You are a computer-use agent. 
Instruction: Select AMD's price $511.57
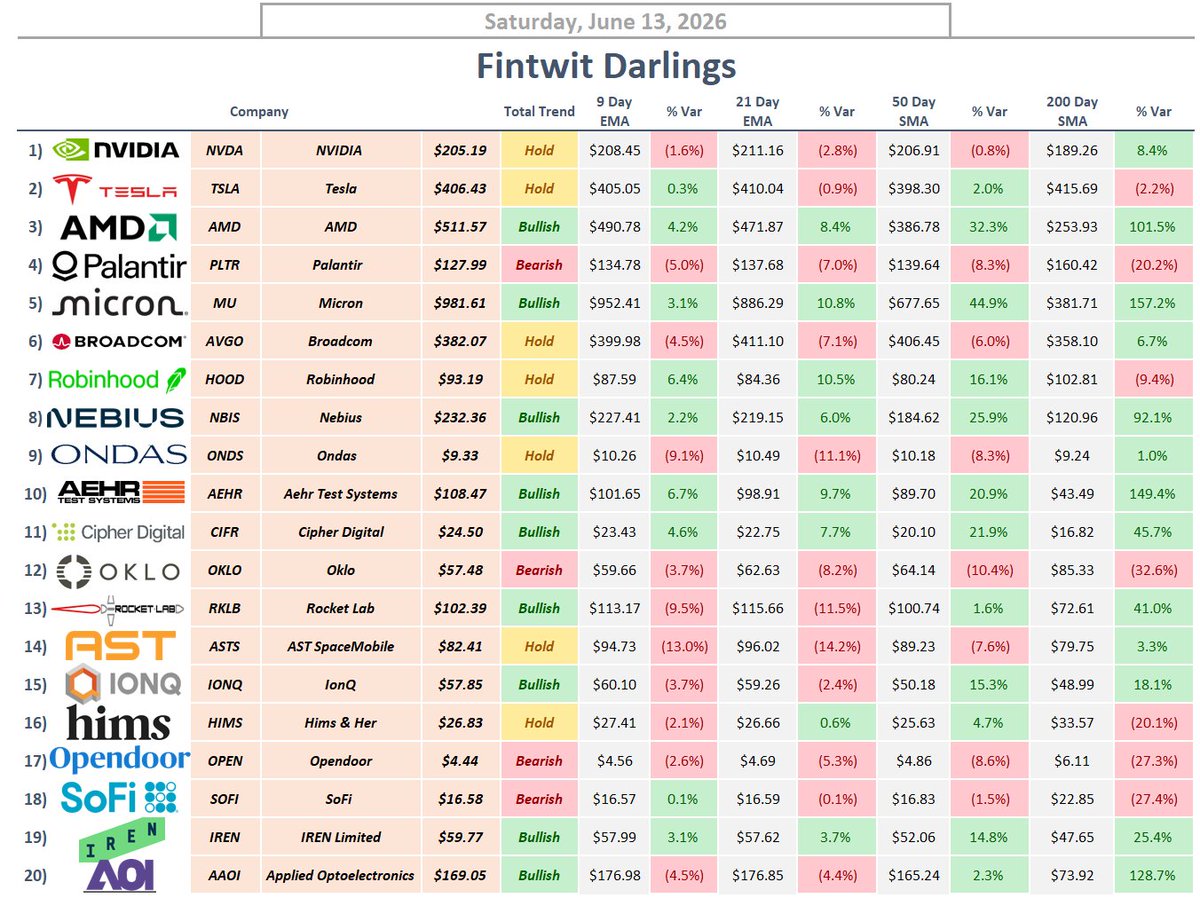point(460,227)
